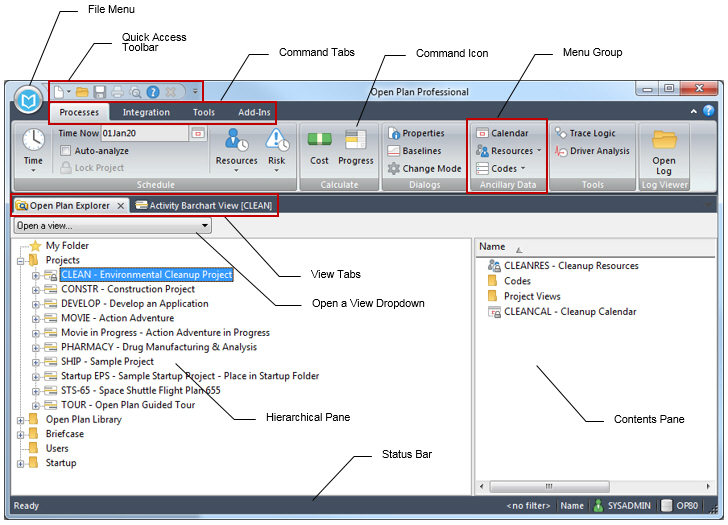Screen dimensions: 728x525
Task: Enable the Auto-analyze checkbox
Action: 66,151
